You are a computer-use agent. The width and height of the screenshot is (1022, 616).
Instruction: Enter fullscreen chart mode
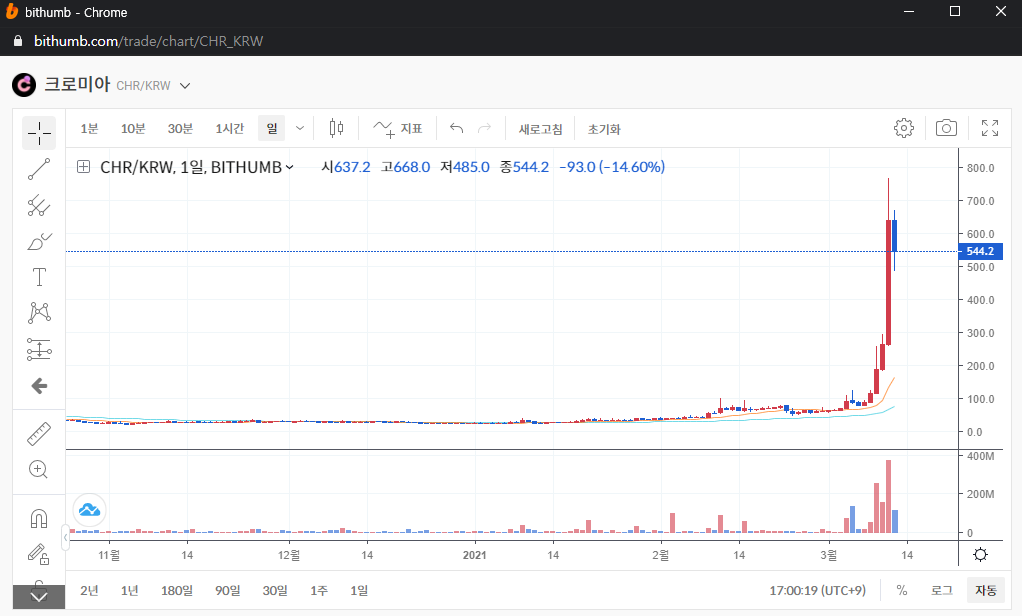pyautogui.click(x=990, y=128)
